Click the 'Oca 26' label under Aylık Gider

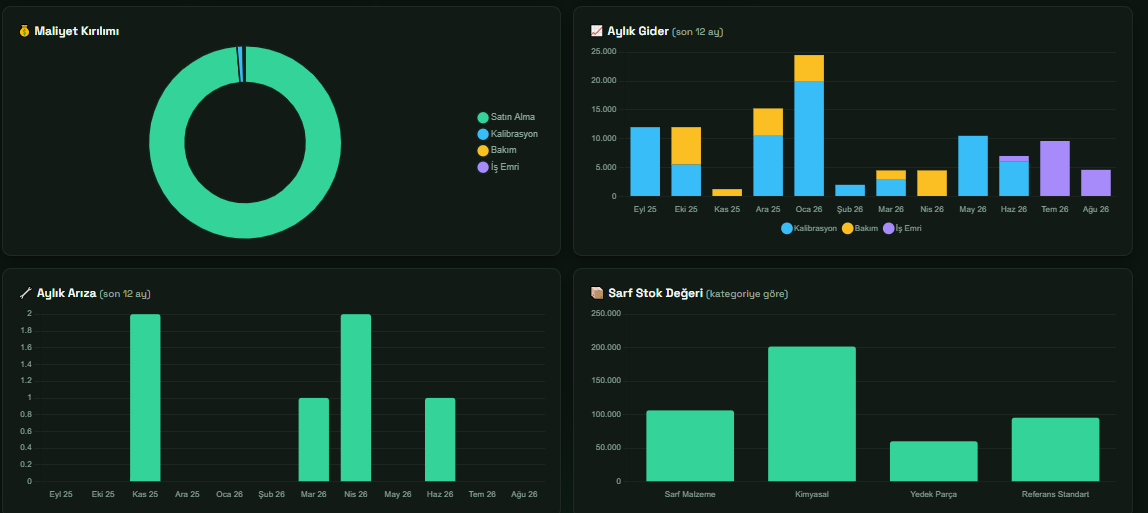pyautogui.click(x=809, y=209)
